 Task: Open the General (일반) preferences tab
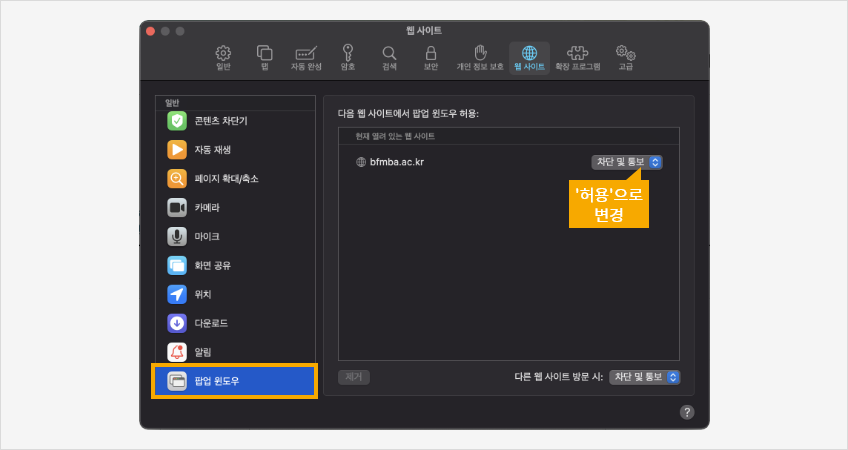click(x=223, y=58)
